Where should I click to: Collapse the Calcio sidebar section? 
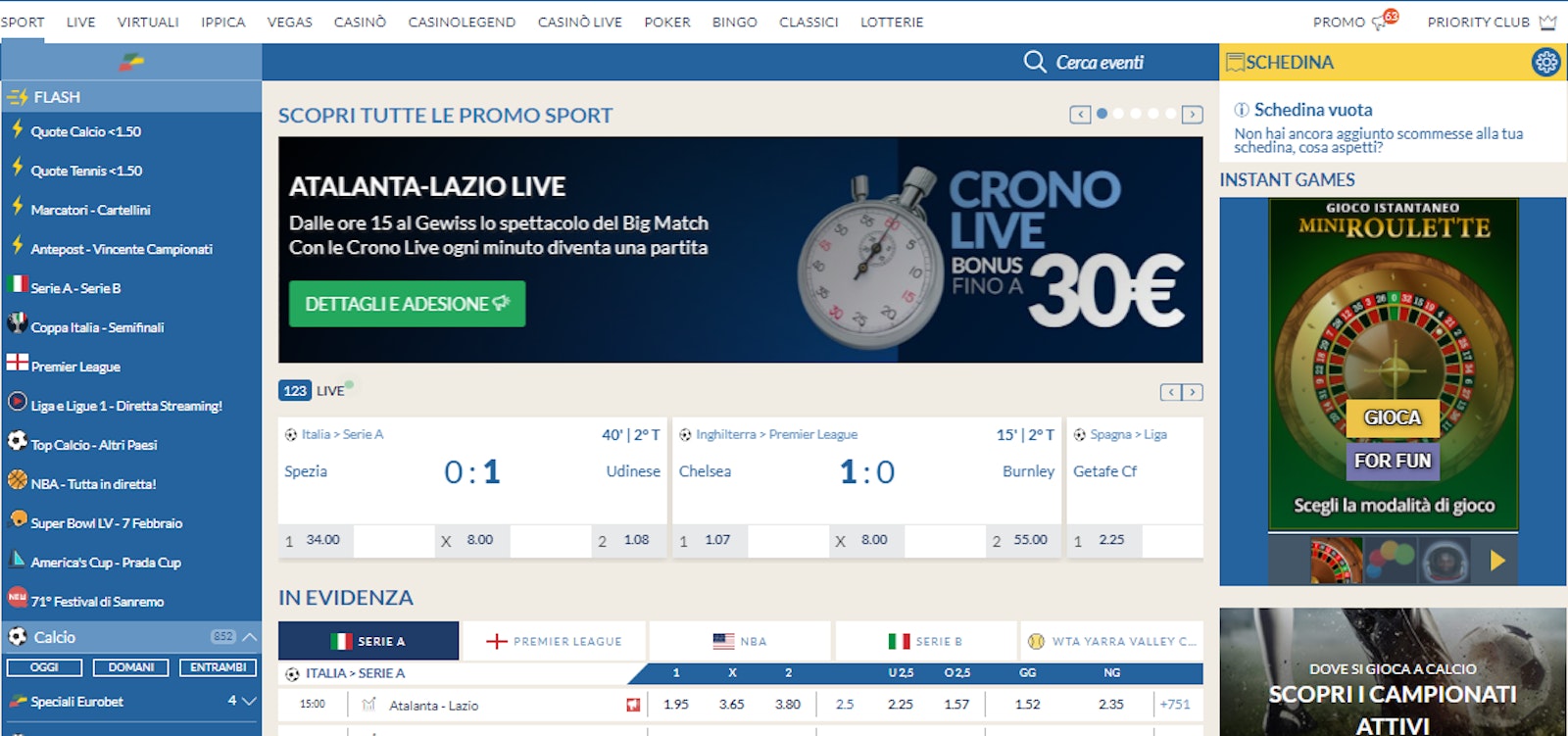250,637
